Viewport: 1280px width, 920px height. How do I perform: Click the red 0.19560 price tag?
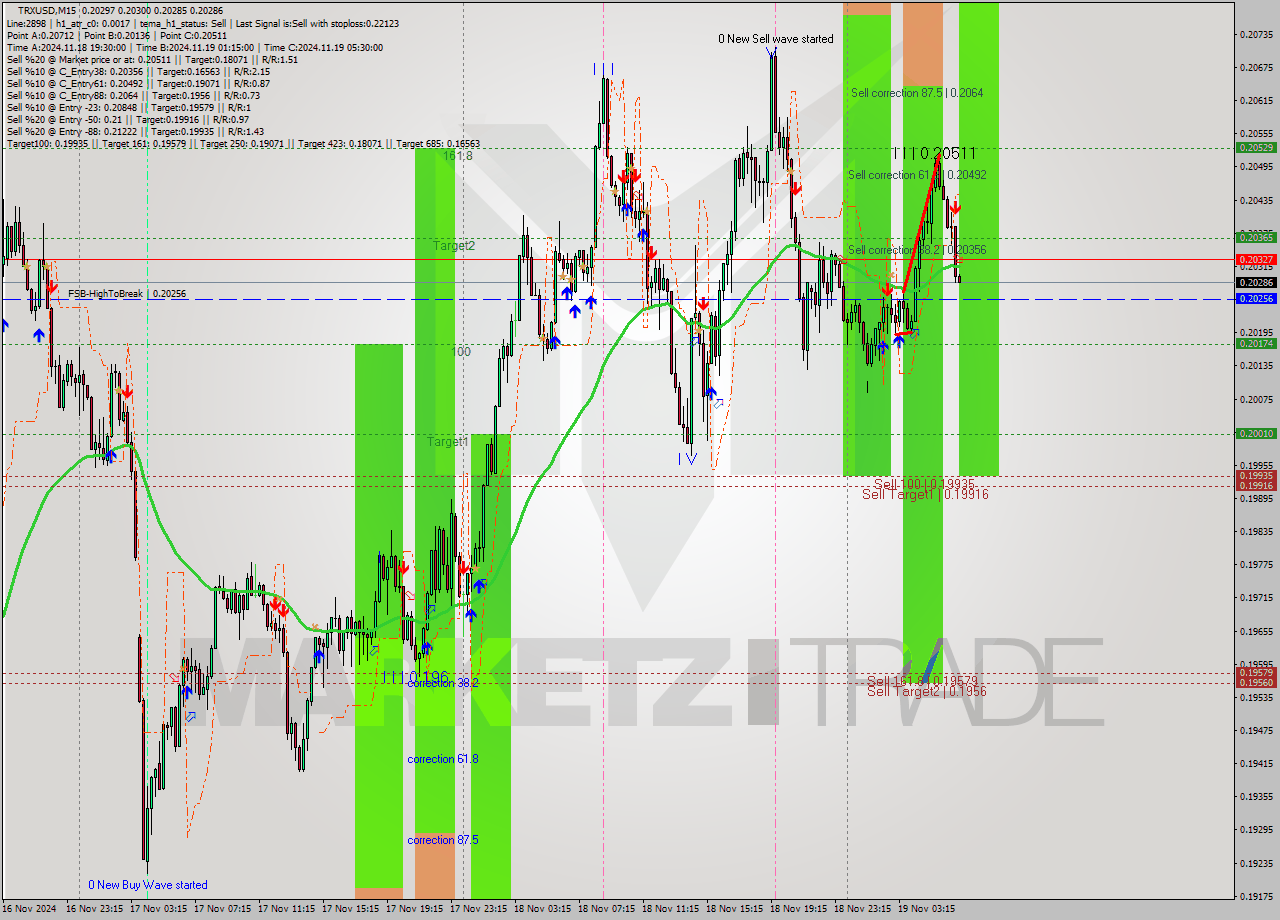1256,682
